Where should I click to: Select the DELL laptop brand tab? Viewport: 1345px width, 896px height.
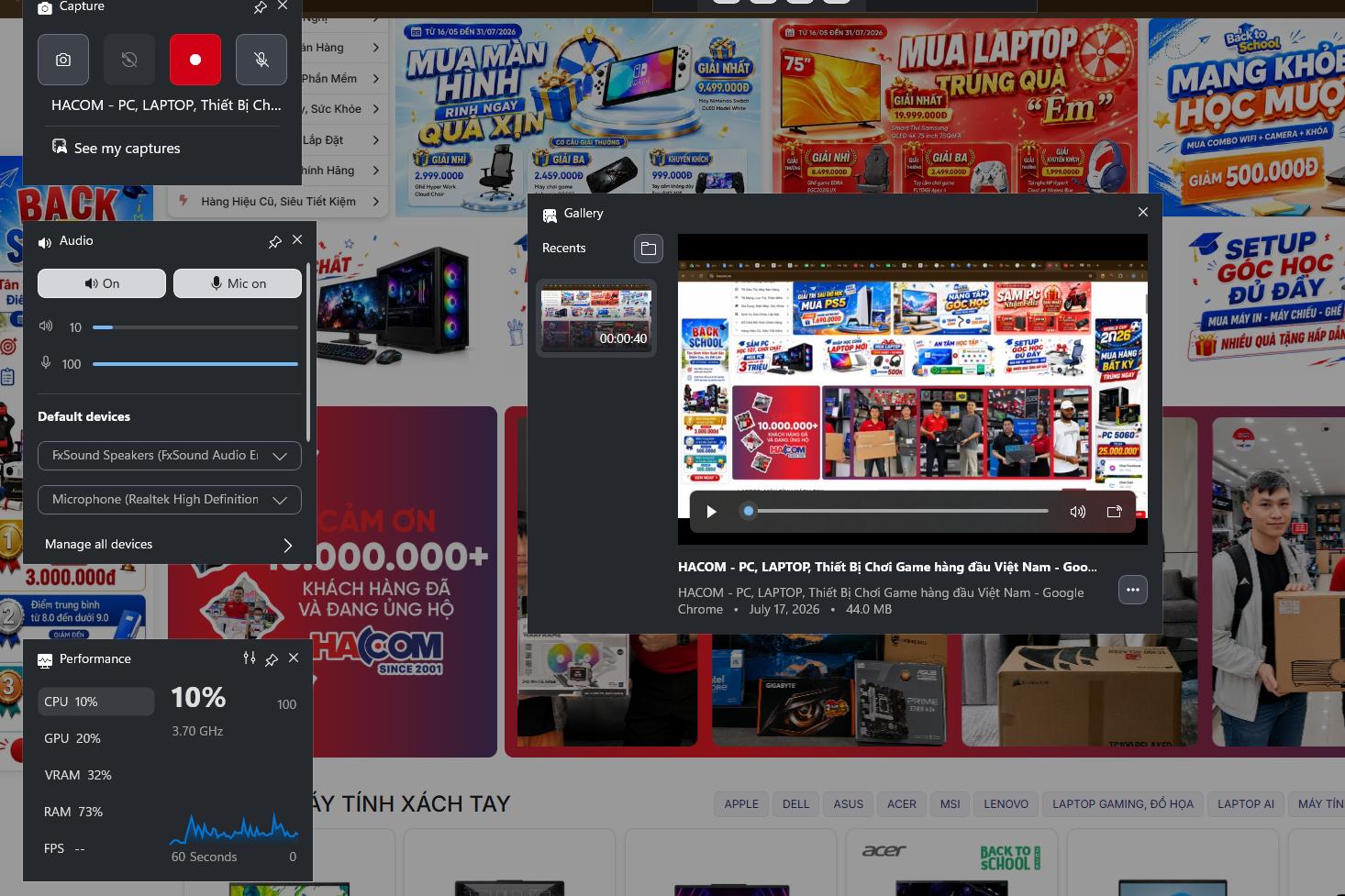point(796,804)
